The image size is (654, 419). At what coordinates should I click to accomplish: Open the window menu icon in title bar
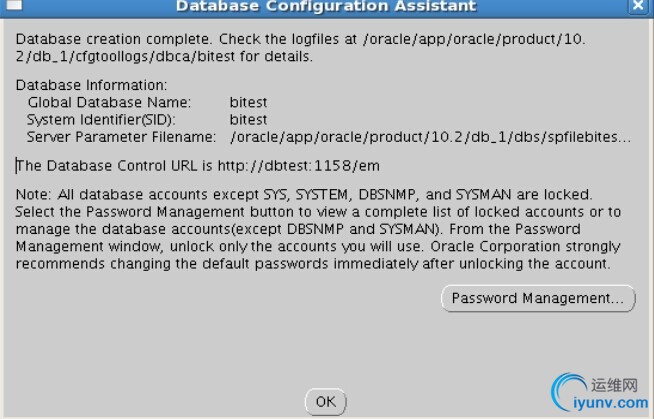pyautogui.click(x=14, y=5)
